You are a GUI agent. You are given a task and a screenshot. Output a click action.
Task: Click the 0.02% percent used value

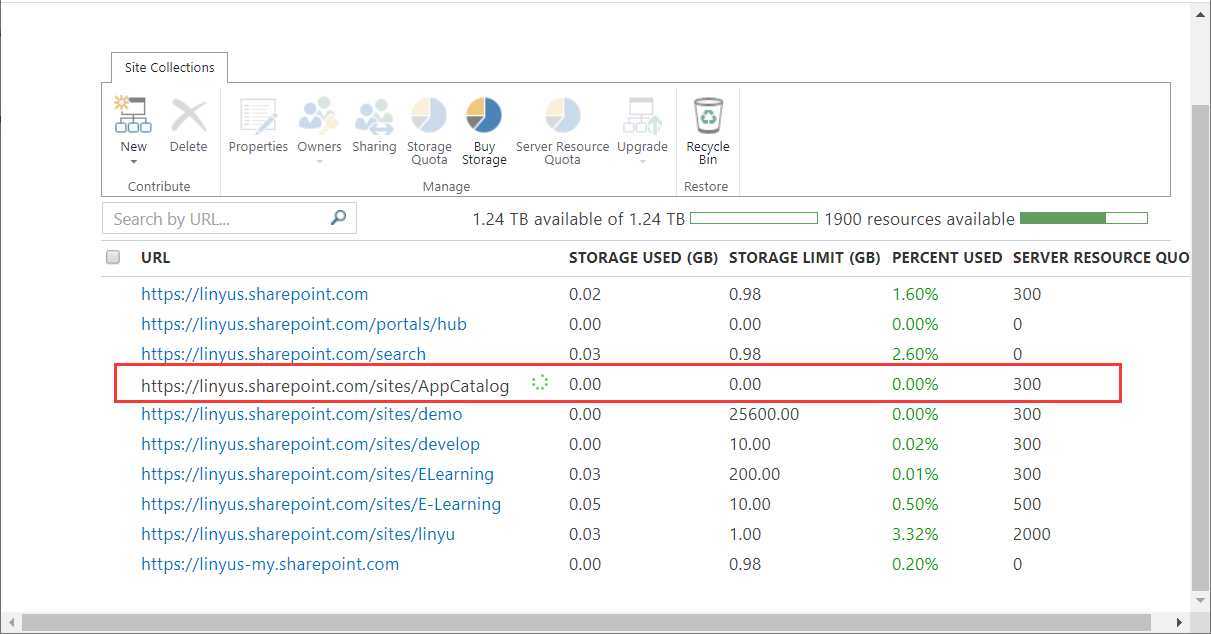(915, 444)
